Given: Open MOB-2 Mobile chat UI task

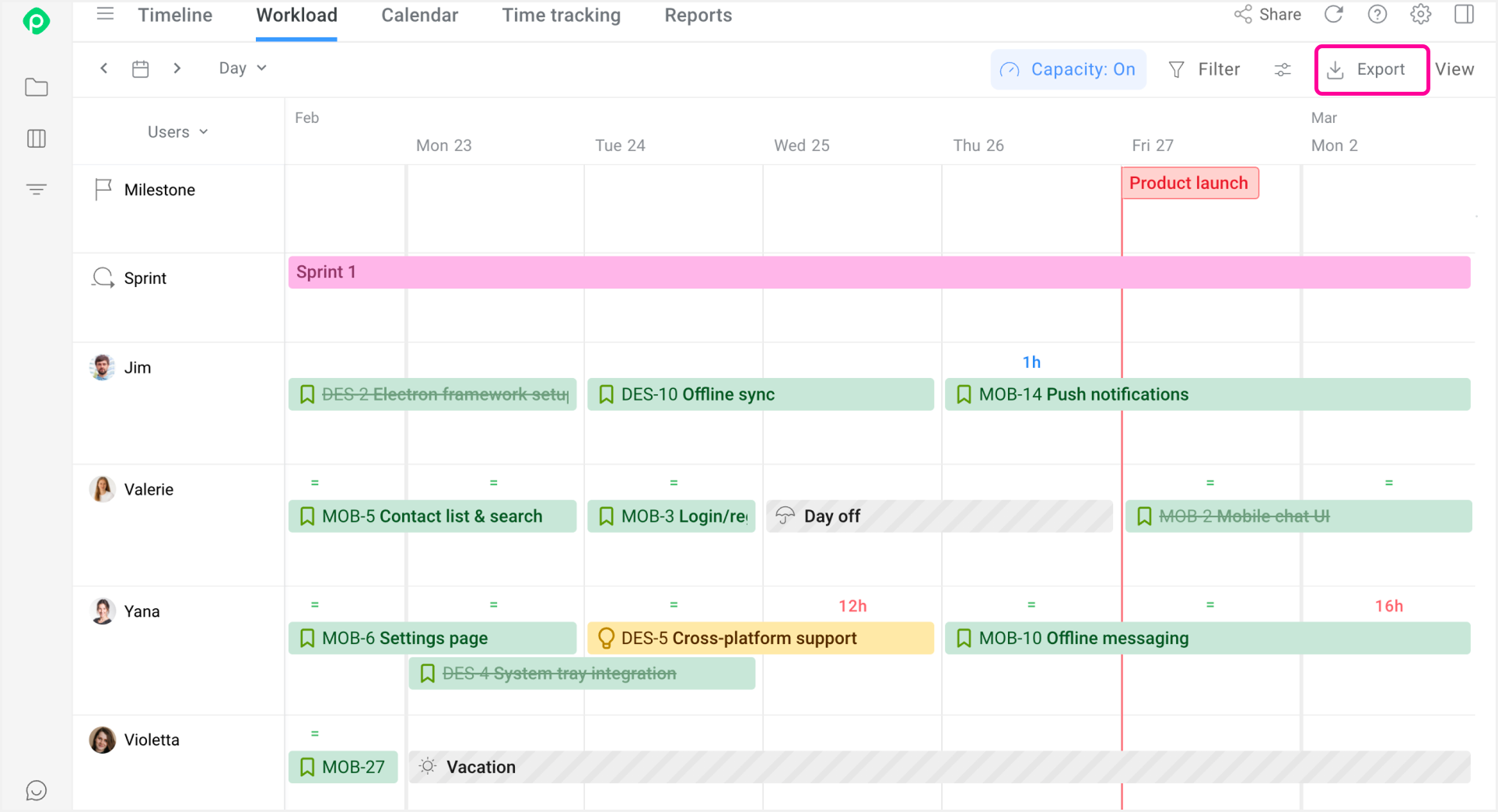Looking at the screenshot, I should [1298, 516].
